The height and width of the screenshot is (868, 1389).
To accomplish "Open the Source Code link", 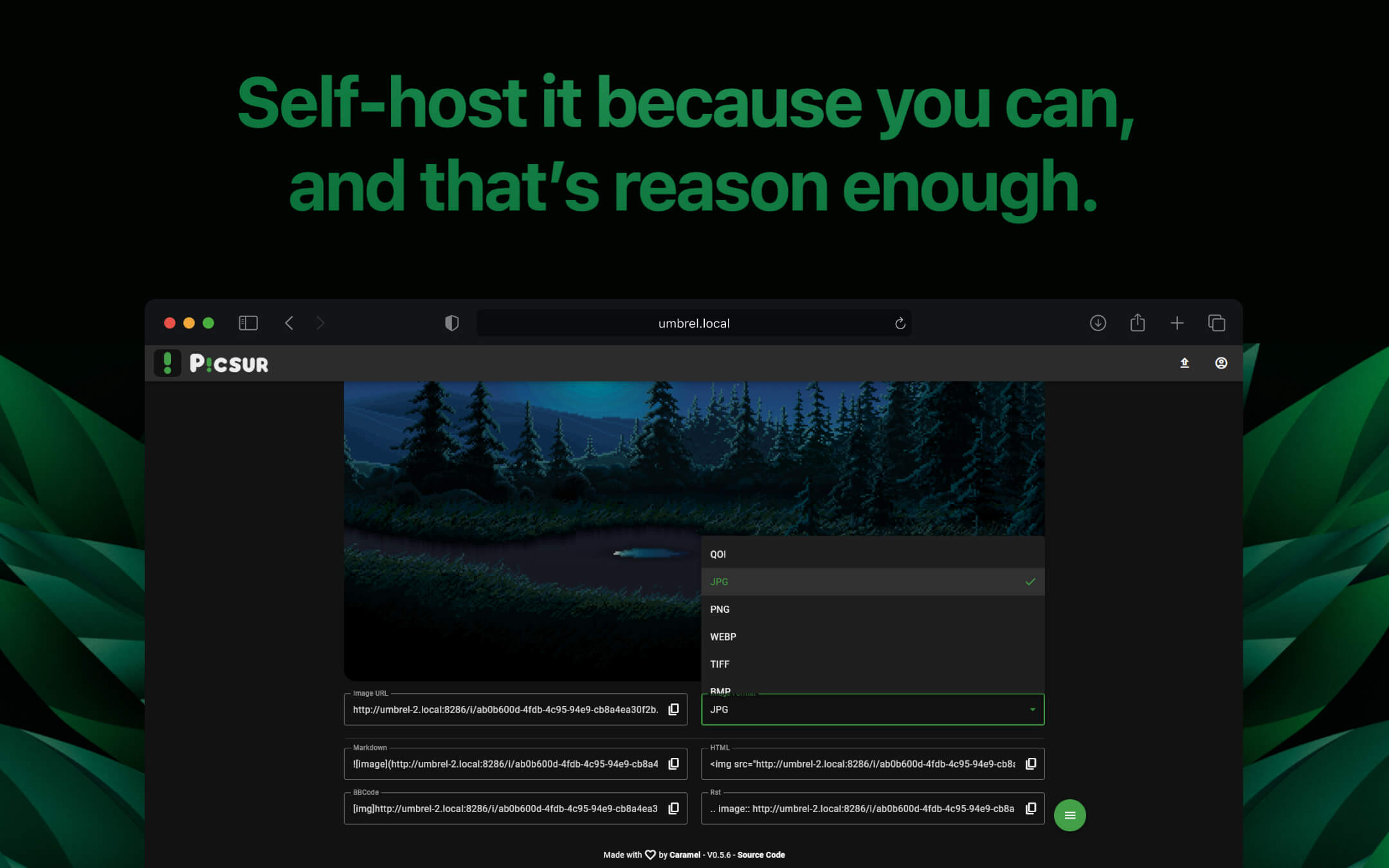I will pos(761,854).
